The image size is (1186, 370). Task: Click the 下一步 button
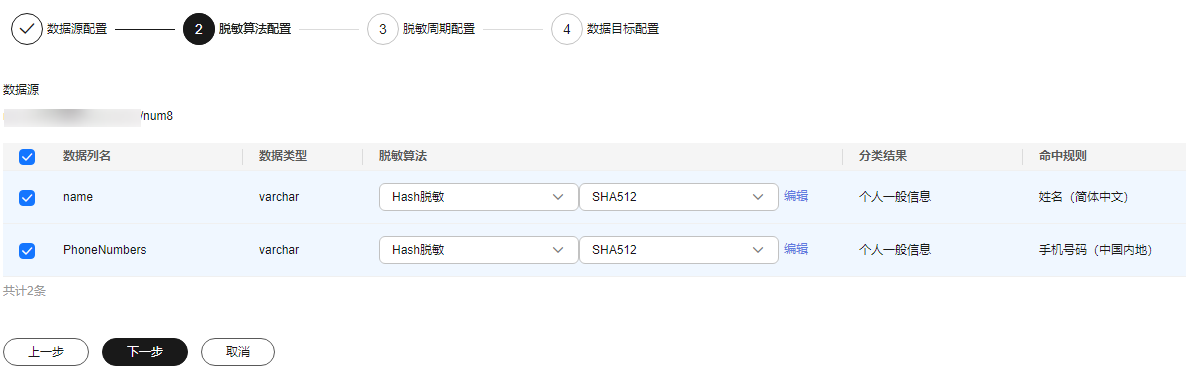point(144,352)
